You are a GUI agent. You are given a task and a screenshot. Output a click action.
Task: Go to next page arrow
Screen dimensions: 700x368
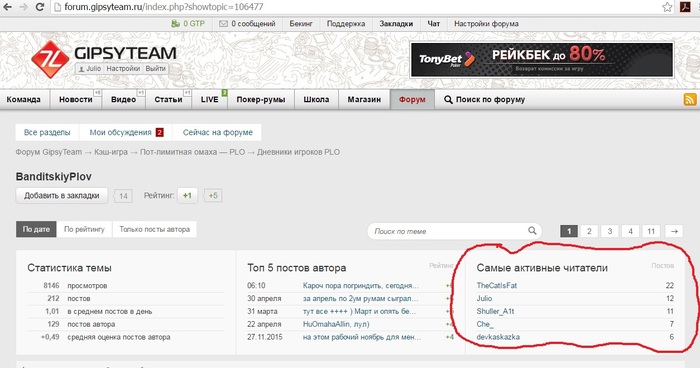tap(674, 231)
